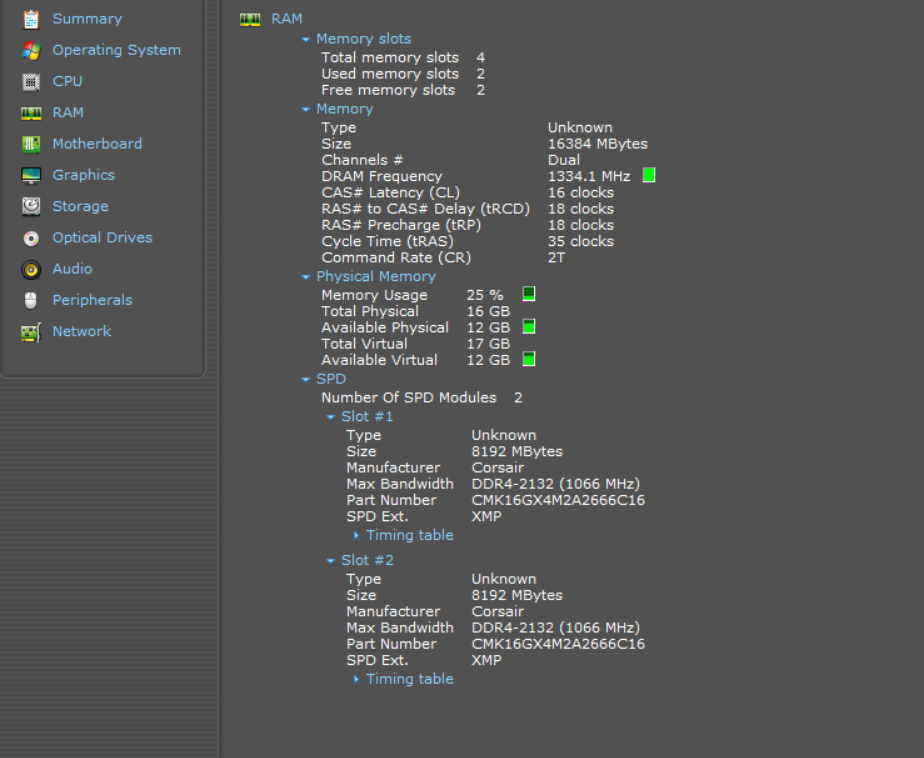The height and width of the screenshot is (758, 924).
Task: Click the Motherboard icon in sidebar
Action: tap(31, 144)
